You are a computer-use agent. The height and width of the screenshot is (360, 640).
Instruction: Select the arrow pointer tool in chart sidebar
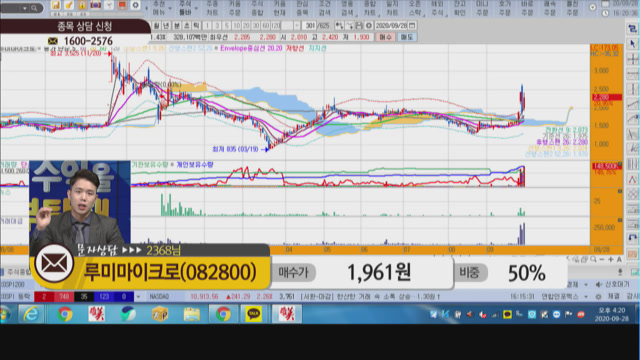632,44
